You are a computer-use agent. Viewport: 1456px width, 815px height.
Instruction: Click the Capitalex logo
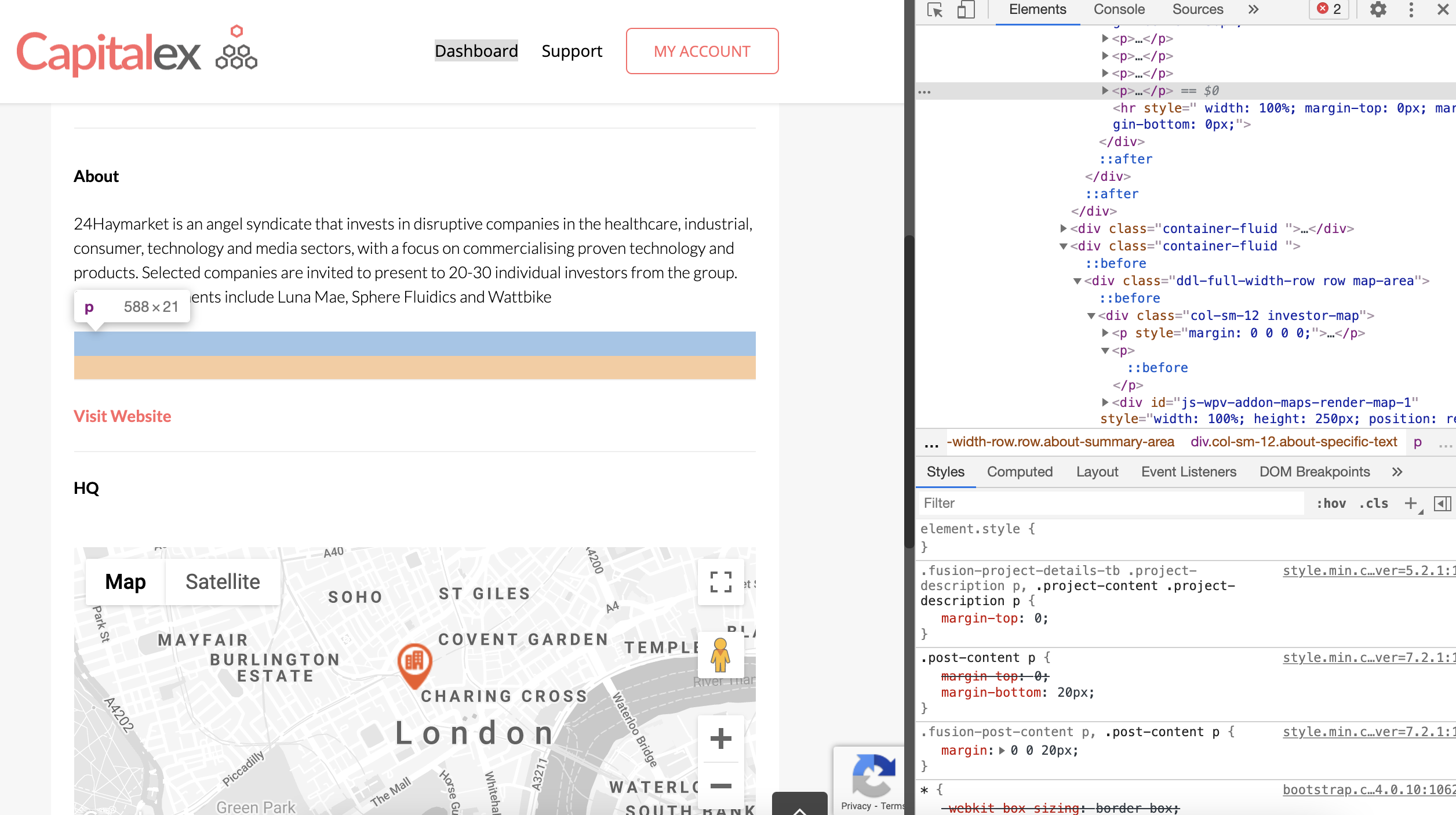click(x=137, y=51)
